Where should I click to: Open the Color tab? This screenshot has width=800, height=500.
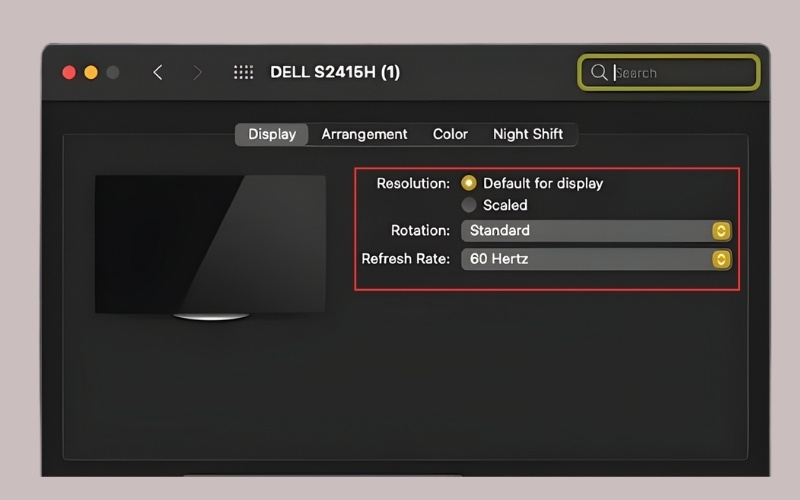coord(450,134)
